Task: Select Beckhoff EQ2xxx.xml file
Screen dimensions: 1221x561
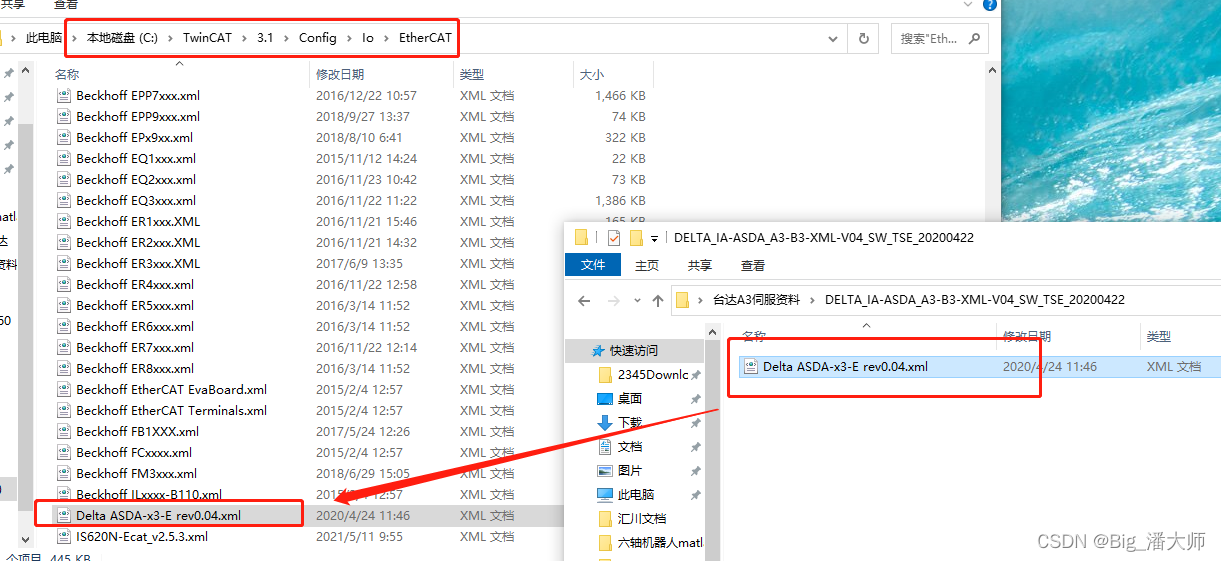Action: pyautogui.click(x=136, y=180)
